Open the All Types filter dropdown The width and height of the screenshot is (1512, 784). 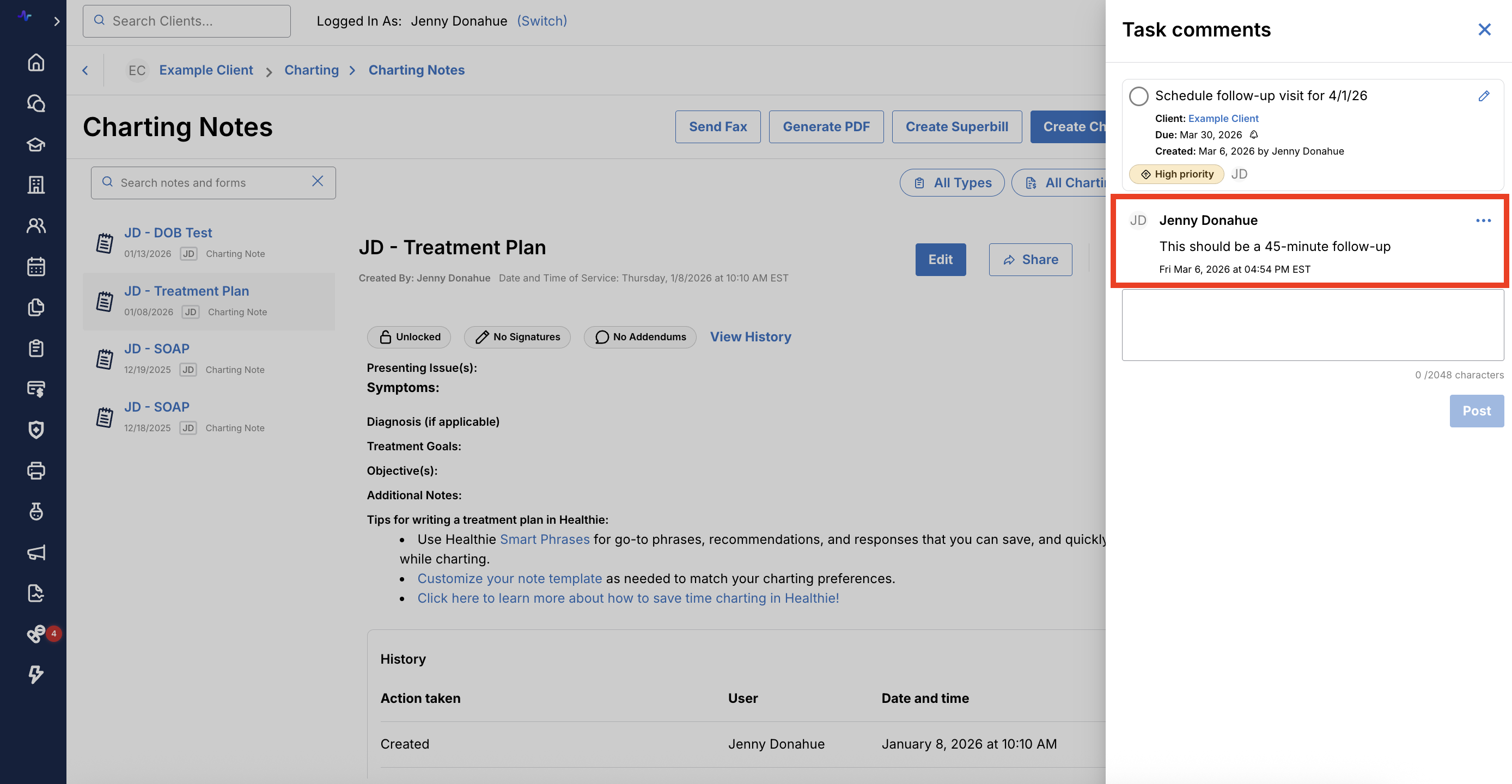(952, 182)
